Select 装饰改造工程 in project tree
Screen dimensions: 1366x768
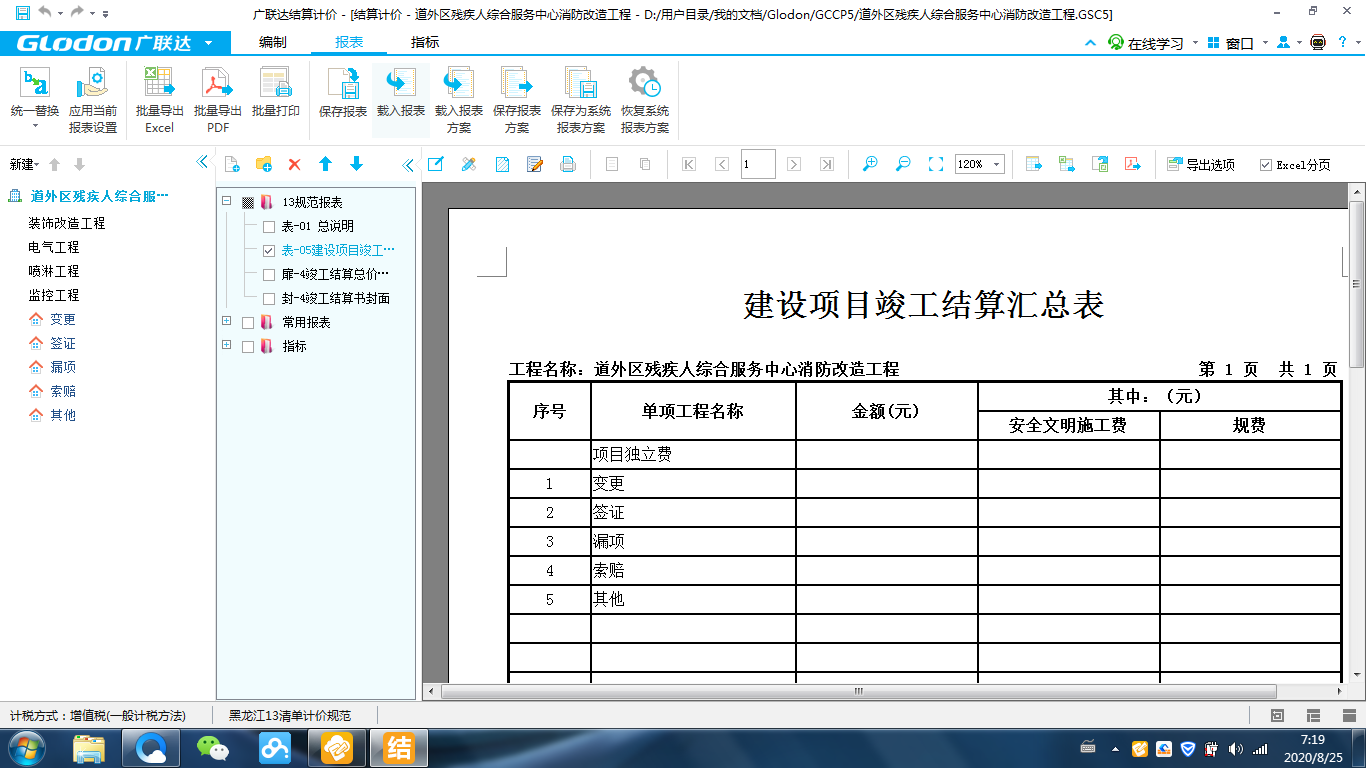[x=66, y=223]
